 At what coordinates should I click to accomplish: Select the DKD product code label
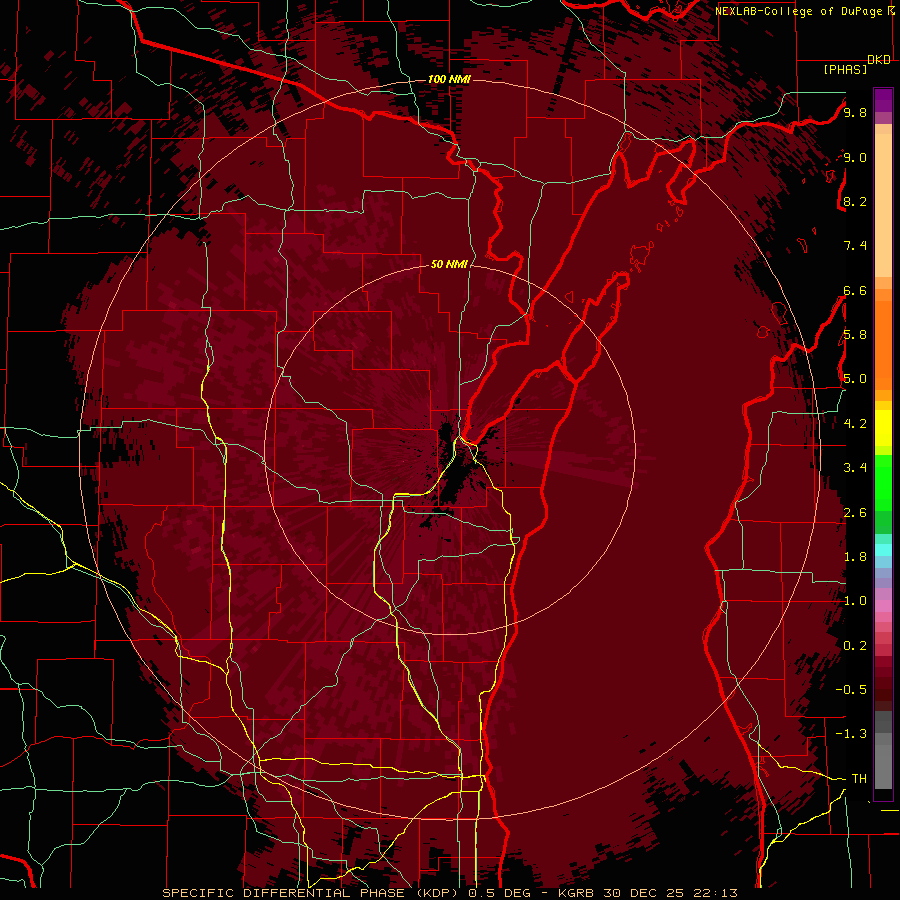coord(878,60)
